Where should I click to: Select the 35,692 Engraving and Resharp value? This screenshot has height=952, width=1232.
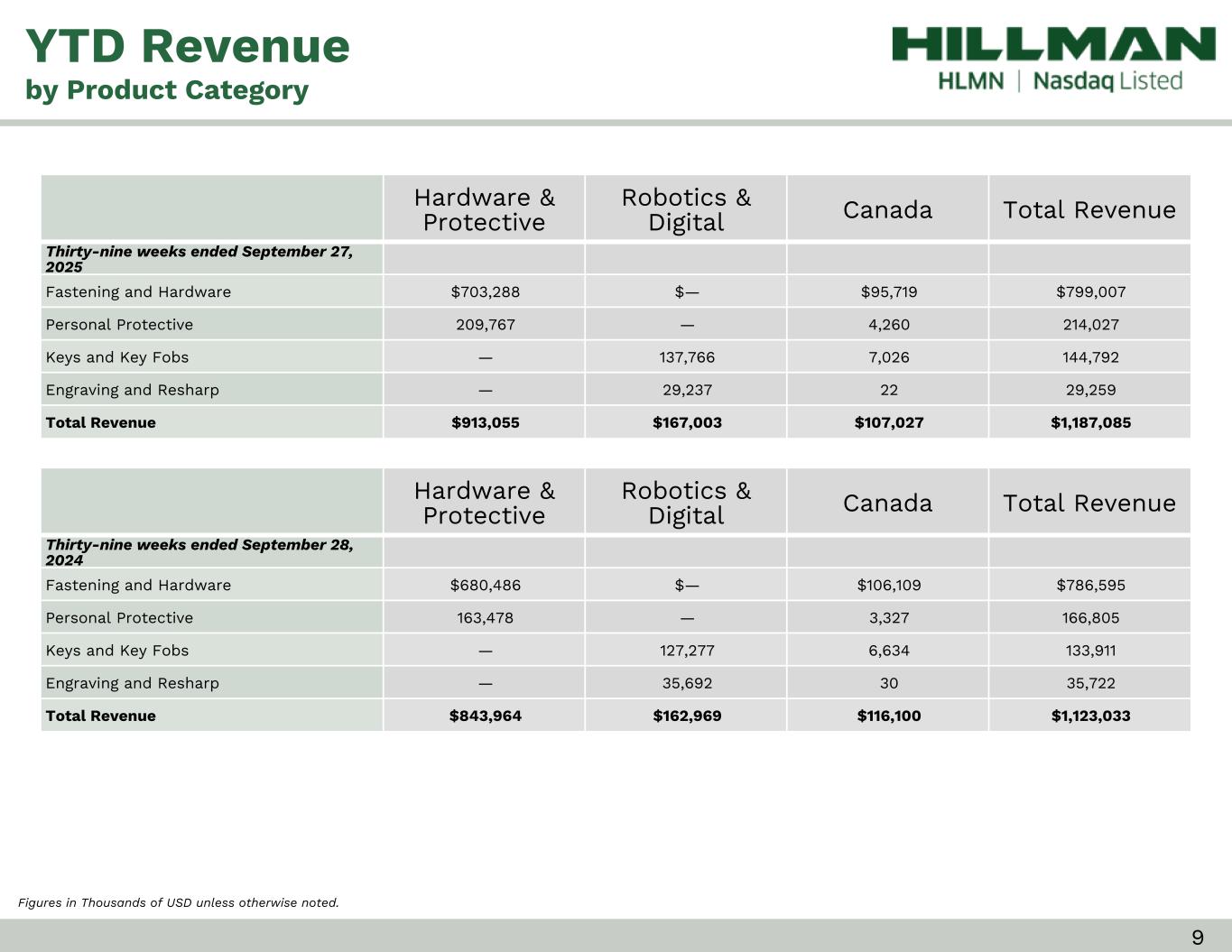tap(687, 683)
